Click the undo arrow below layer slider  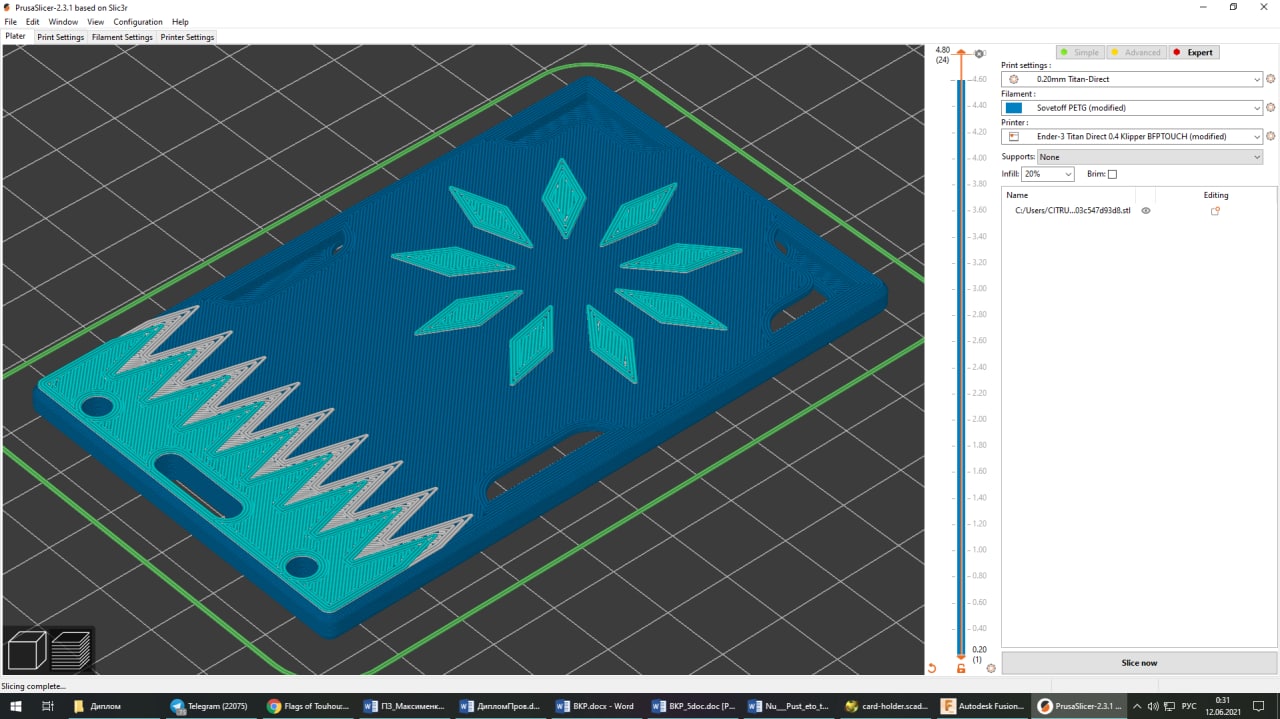932,668
